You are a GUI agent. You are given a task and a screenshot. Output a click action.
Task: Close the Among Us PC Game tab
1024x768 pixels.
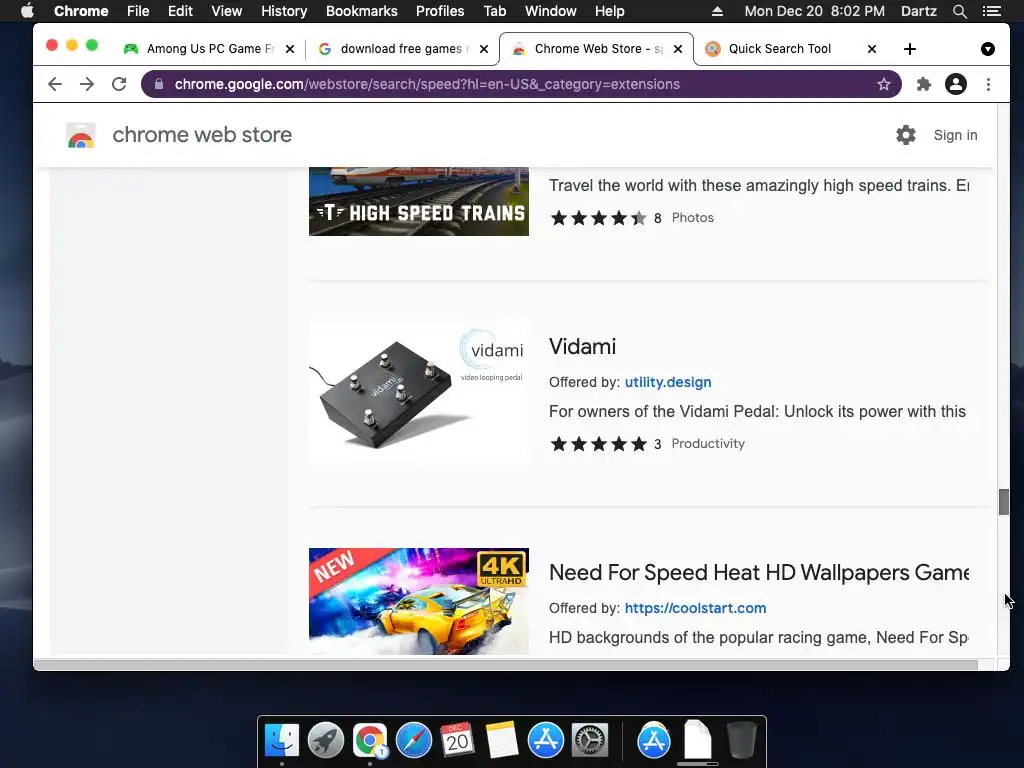[x=290, y=49]
